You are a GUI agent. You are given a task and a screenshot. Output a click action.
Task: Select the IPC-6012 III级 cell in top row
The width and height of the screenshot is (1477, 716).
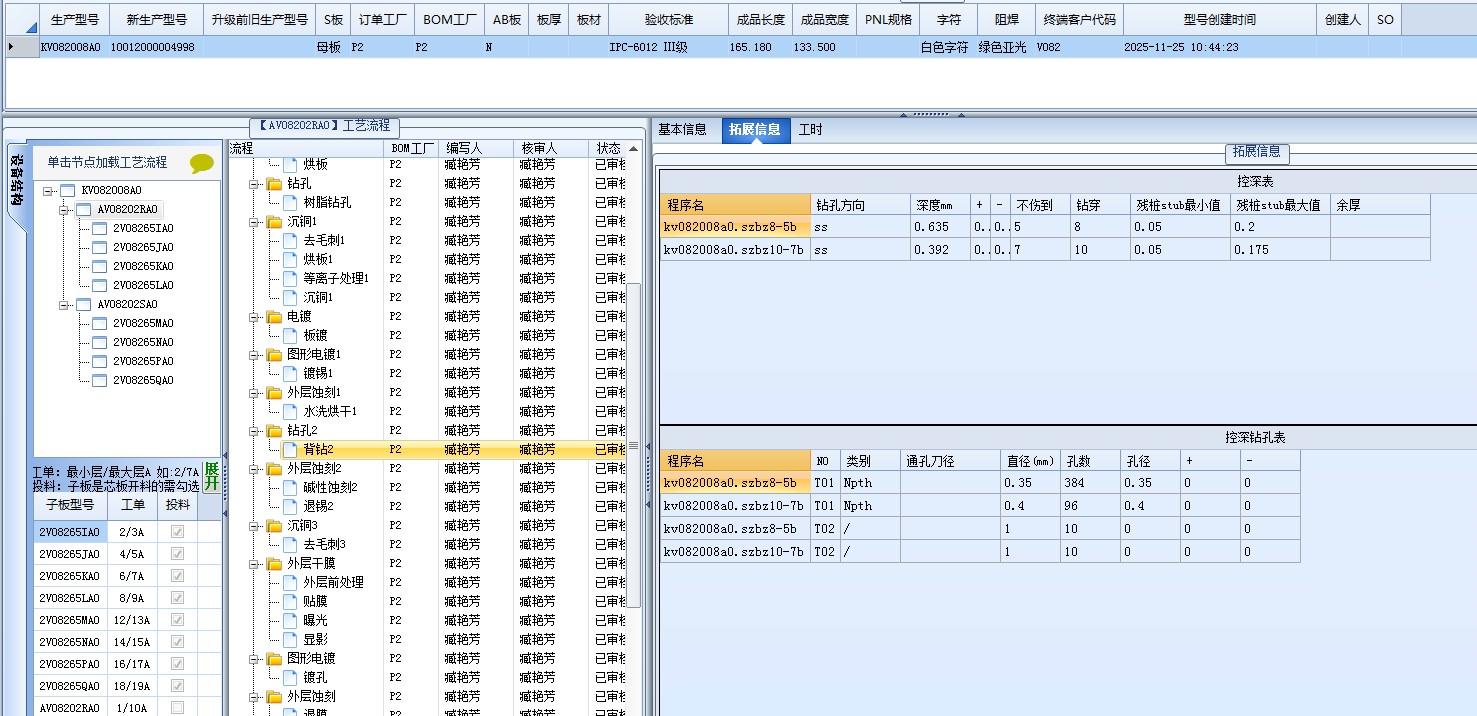667,47
